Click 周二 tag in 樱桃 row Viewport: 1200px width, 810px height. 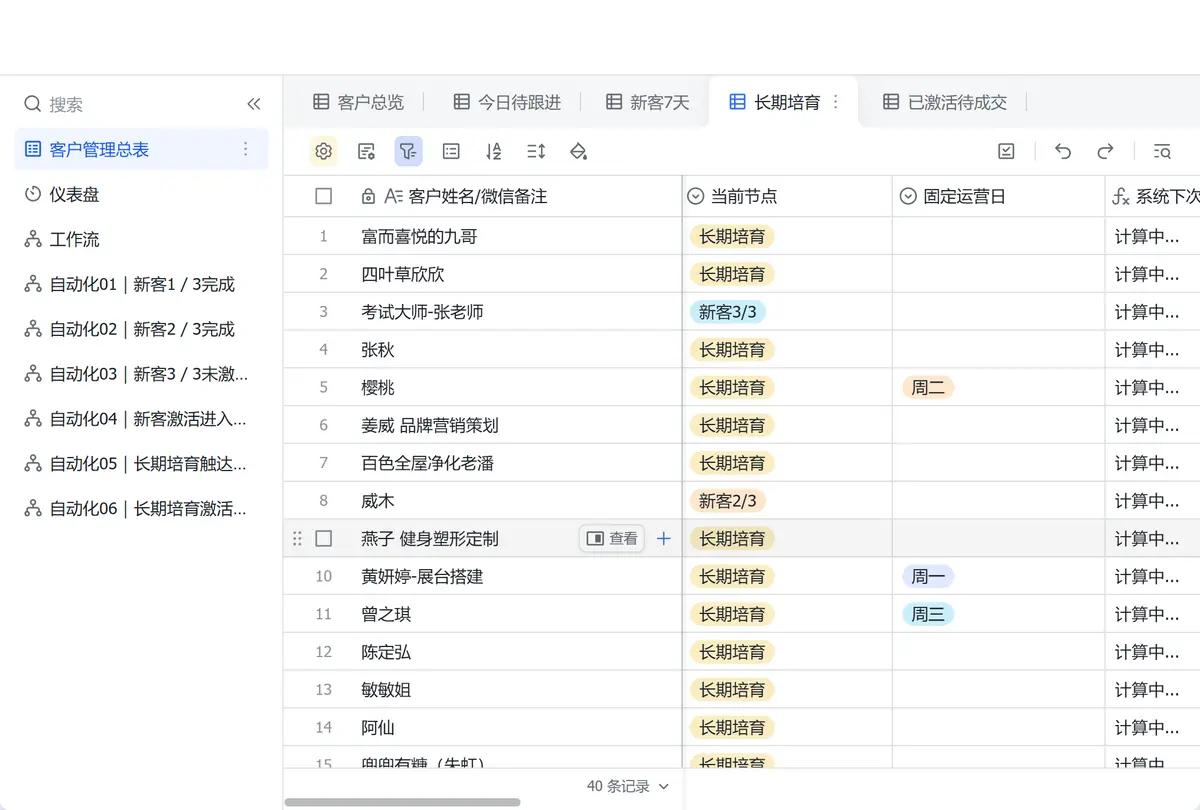pyautogui.click(x=928, y=388)
